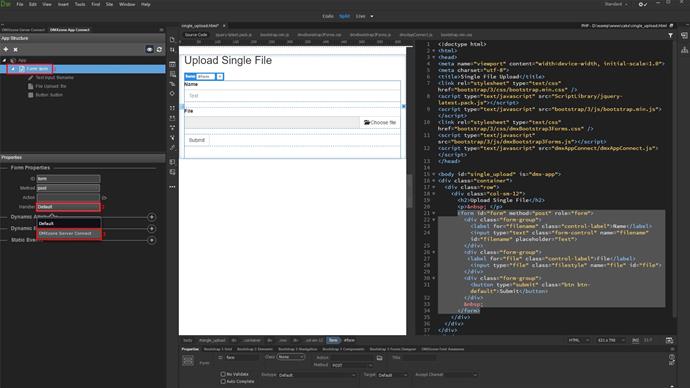This screenshot has width=690, height=388.
Task: Select DMXzone Server Connect in Handler list
Action: click(x=69, y=234)
